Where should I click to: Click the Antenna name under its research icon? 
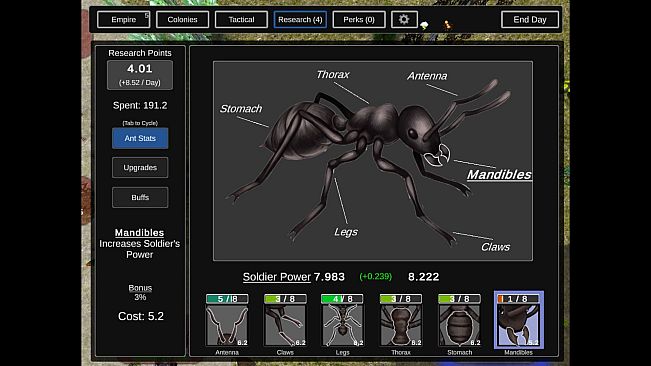pyautogui.click(x=227, y=352)
